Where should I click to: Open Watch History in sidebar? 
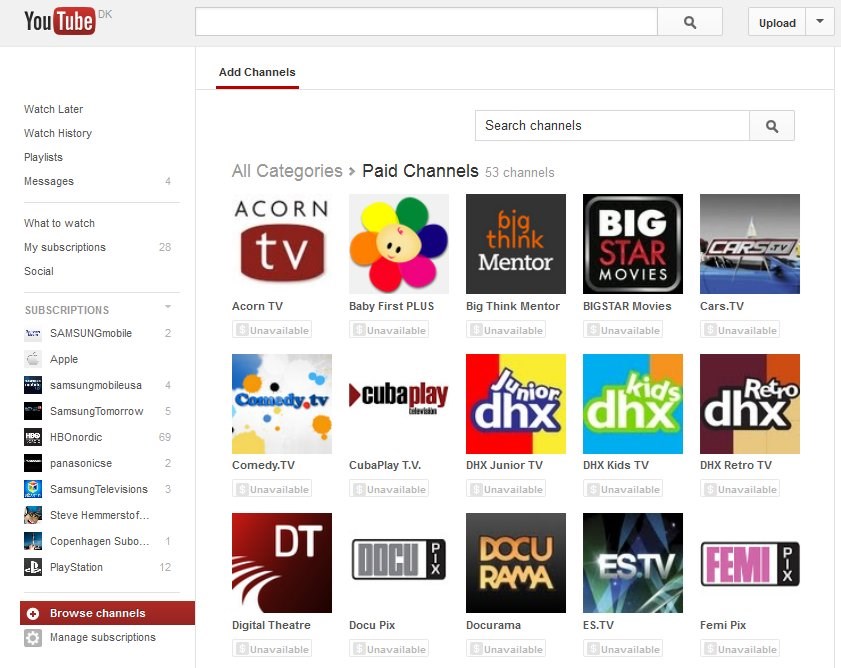click(58, 133)
